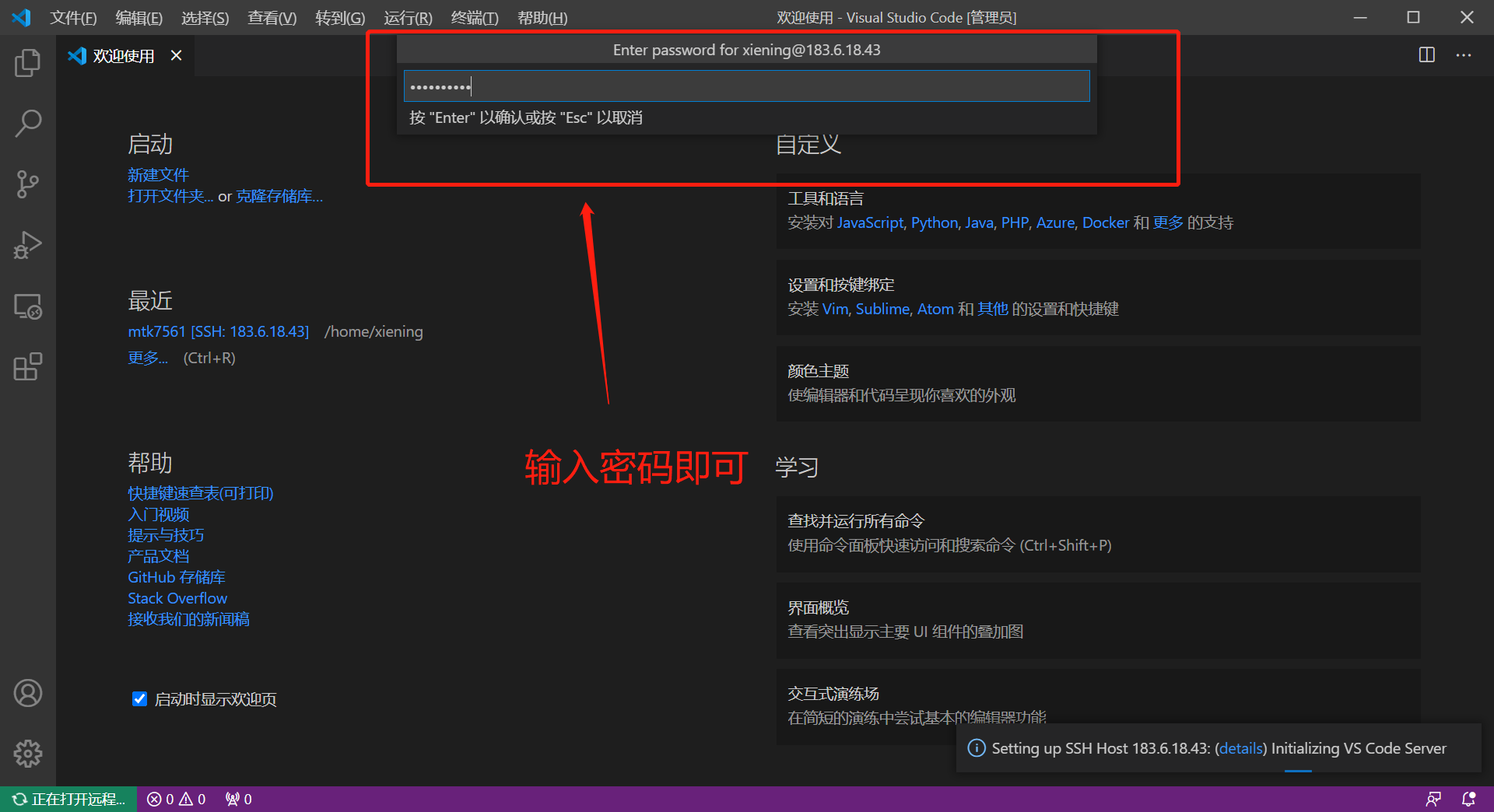This screenshot has width=1494, height=812.
Task: Click 更多 language support link
Action: click(x=1168, y=222)
